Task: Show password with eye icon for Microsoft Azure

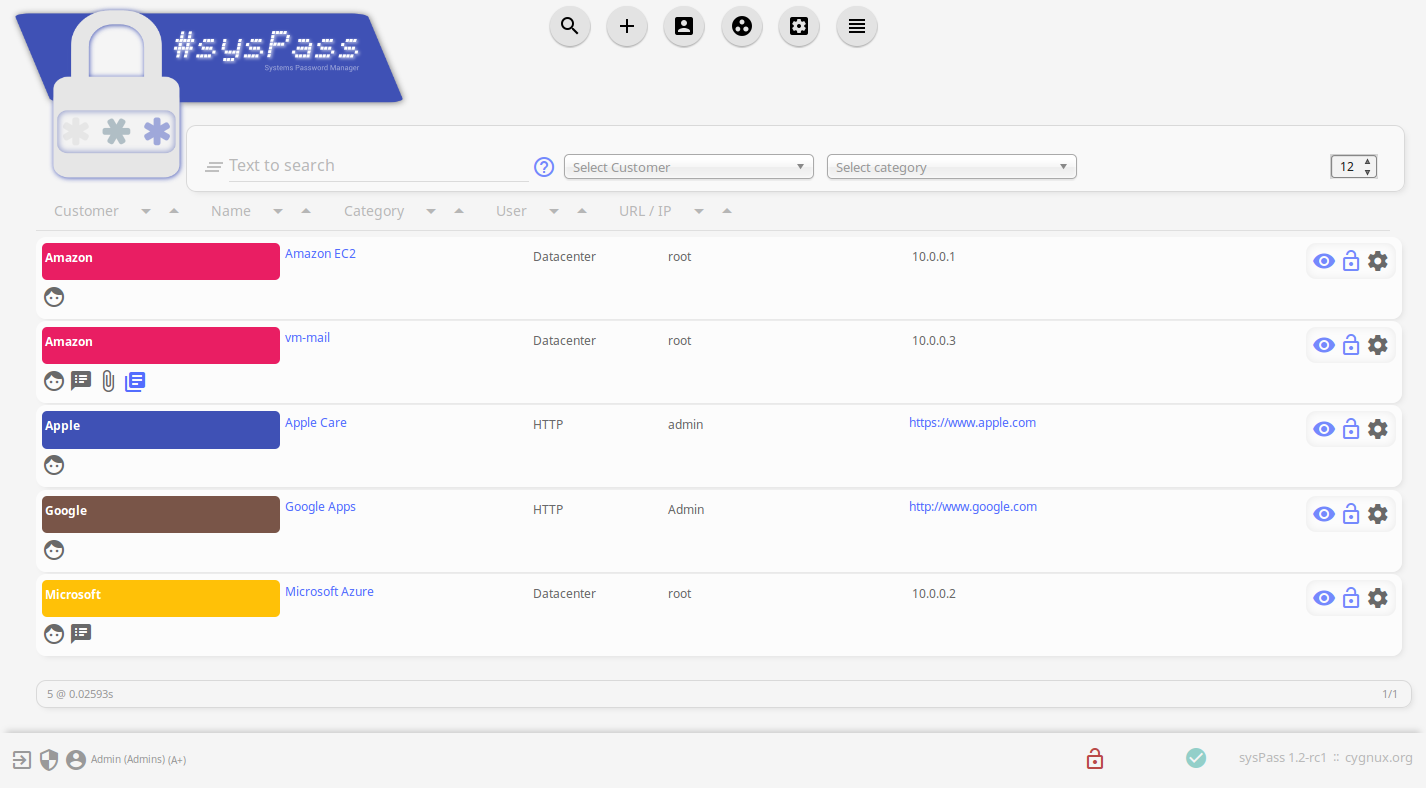Action: click(x=1324, y=598)
